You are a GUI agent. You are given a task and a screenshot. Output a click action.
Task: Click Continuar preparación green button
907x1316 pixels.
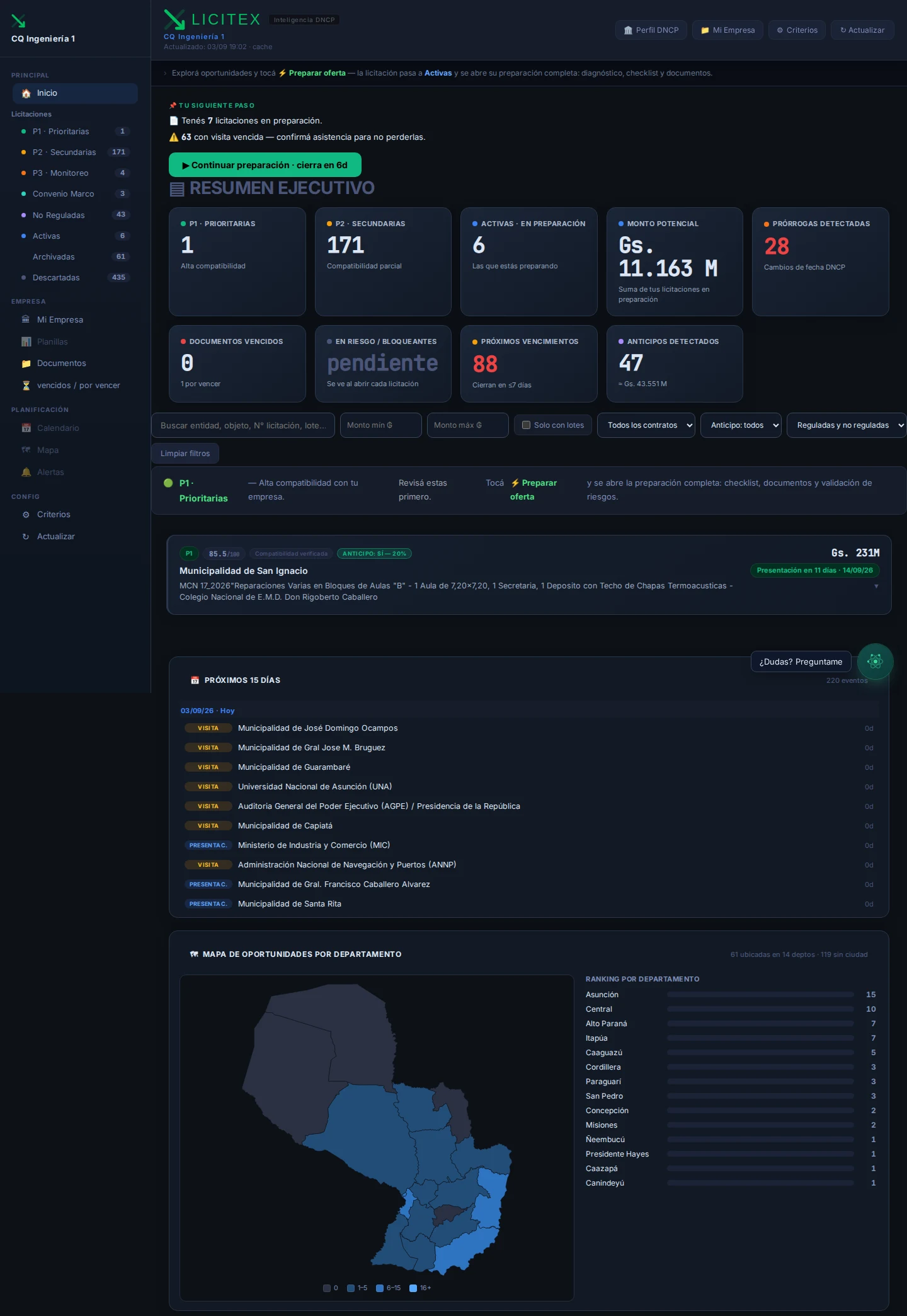coord(265,165)
